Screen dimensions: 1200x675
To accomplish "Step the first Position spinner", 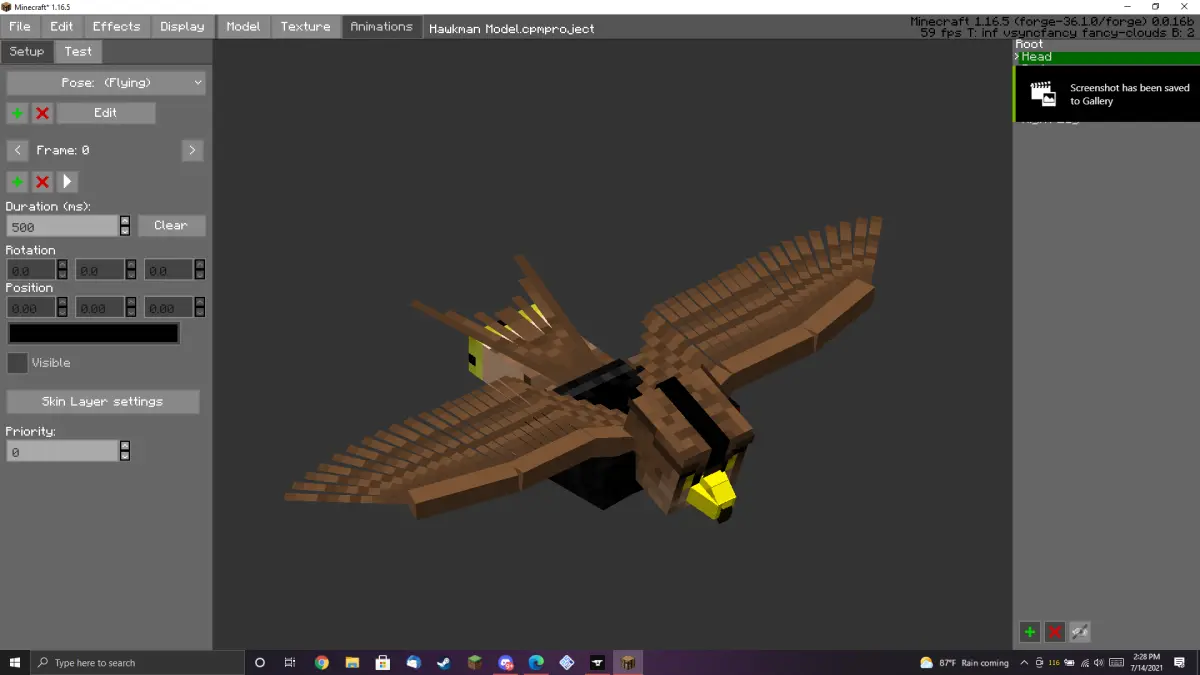I will tap(62, 308).
